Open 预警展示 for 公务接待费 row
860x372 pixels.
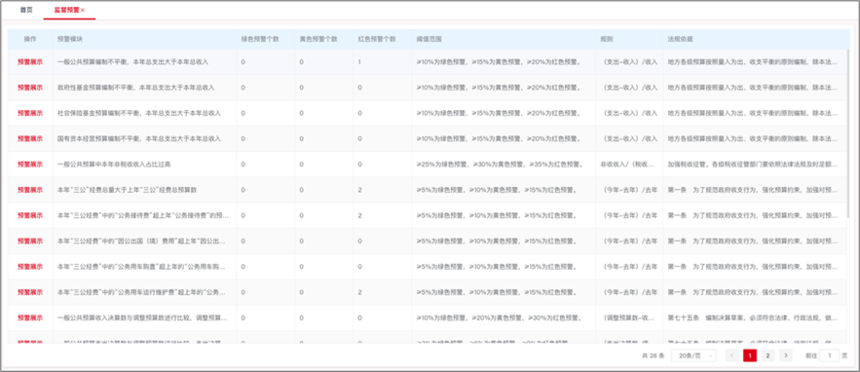click(30, 216)
